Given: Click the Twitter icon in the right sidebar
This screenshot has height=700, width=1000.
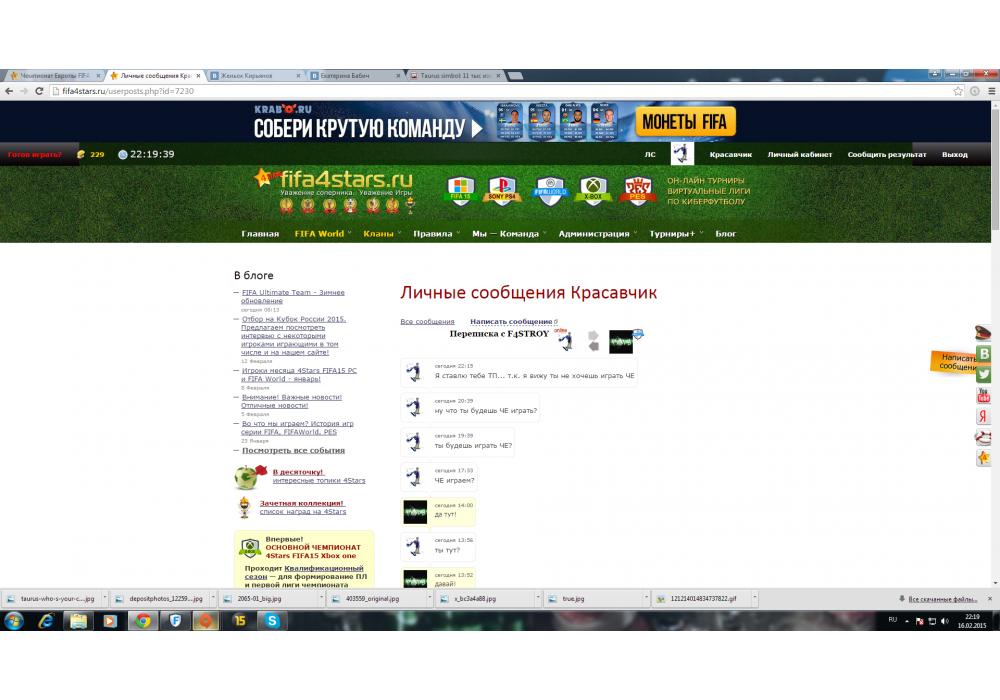Looking at the screenshot, I should [984, 374].
